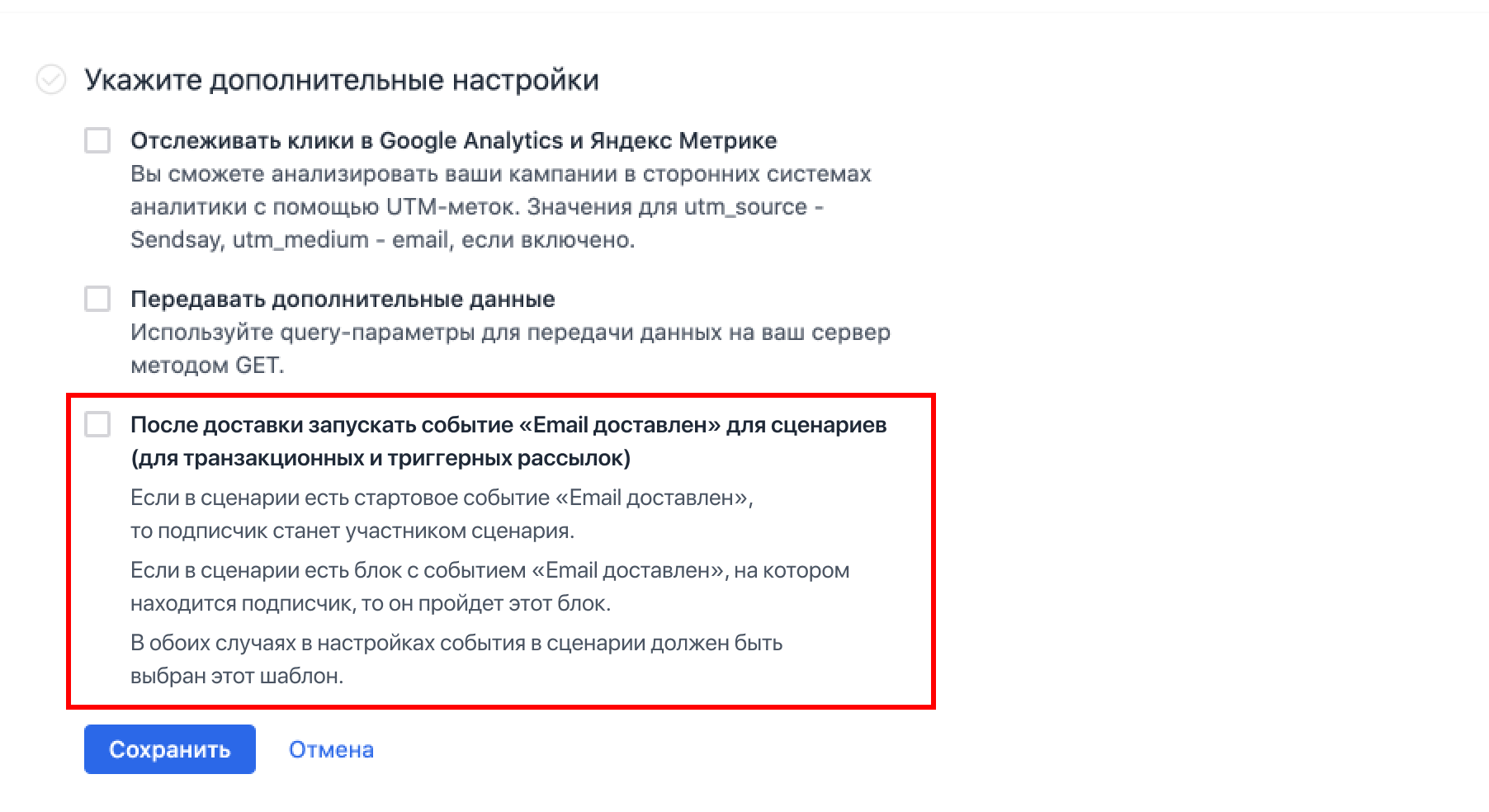1489x812 pixels.
Task: Click the 'В обоих случаях' paragraph line
Action: [456, 643]
